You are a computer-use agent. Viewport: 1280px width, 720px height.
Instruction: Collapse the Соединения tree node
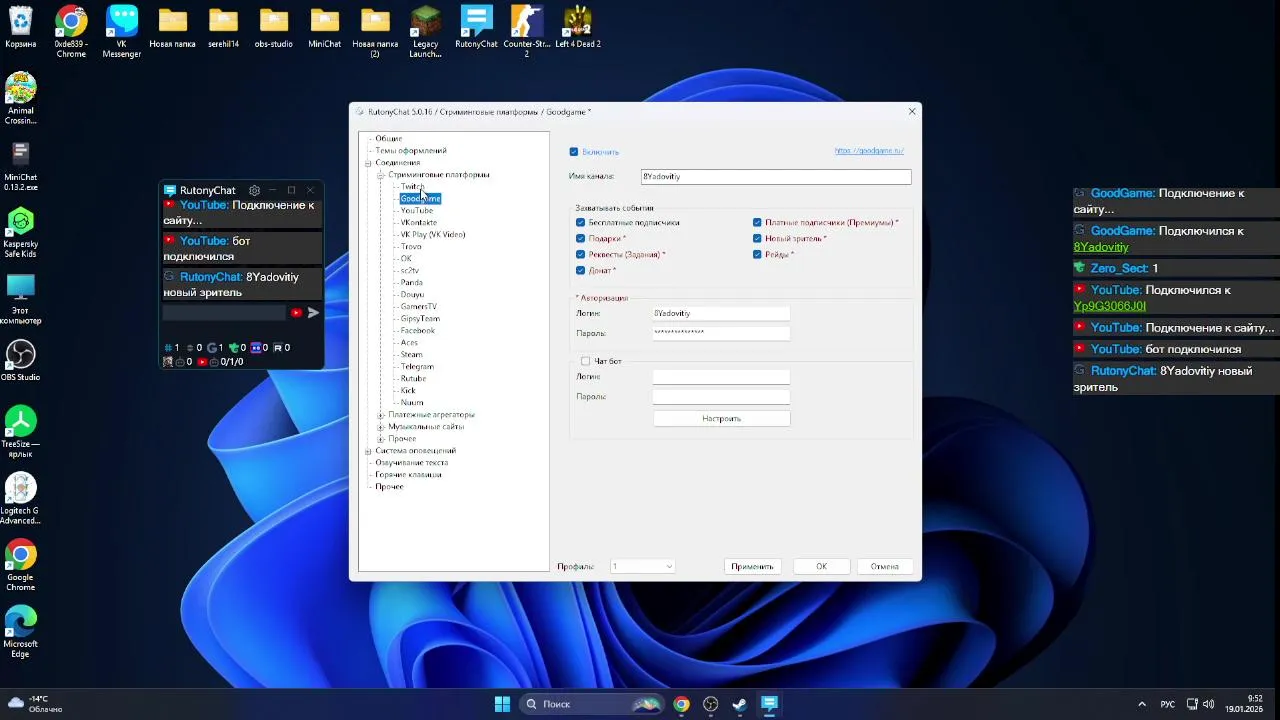368,163
